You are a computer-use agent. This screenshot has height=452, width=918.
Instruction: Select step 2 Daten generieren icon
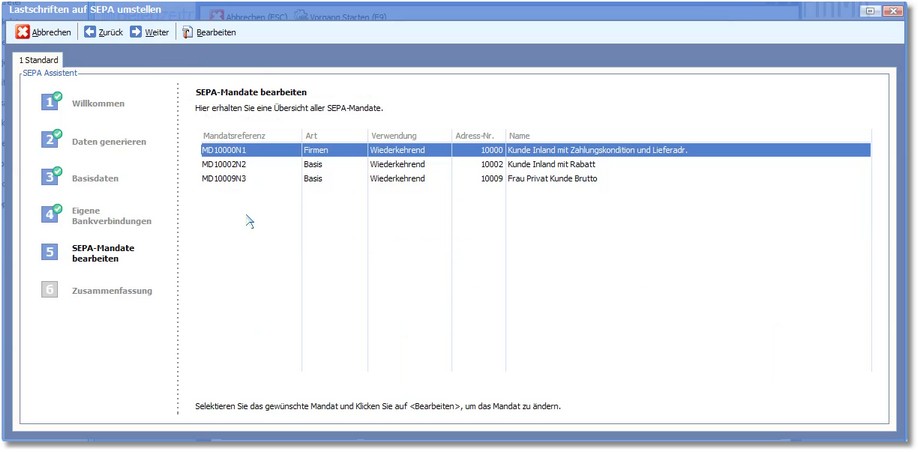point(51,141)
